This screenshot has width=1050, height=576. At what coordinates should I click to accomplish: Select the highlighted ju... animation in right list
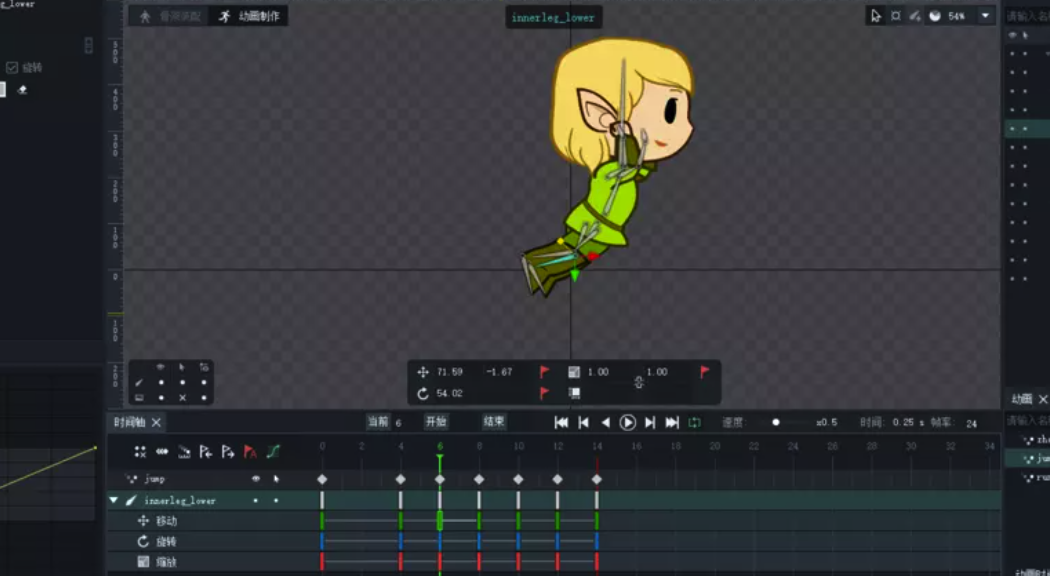tap(1027, 459)
